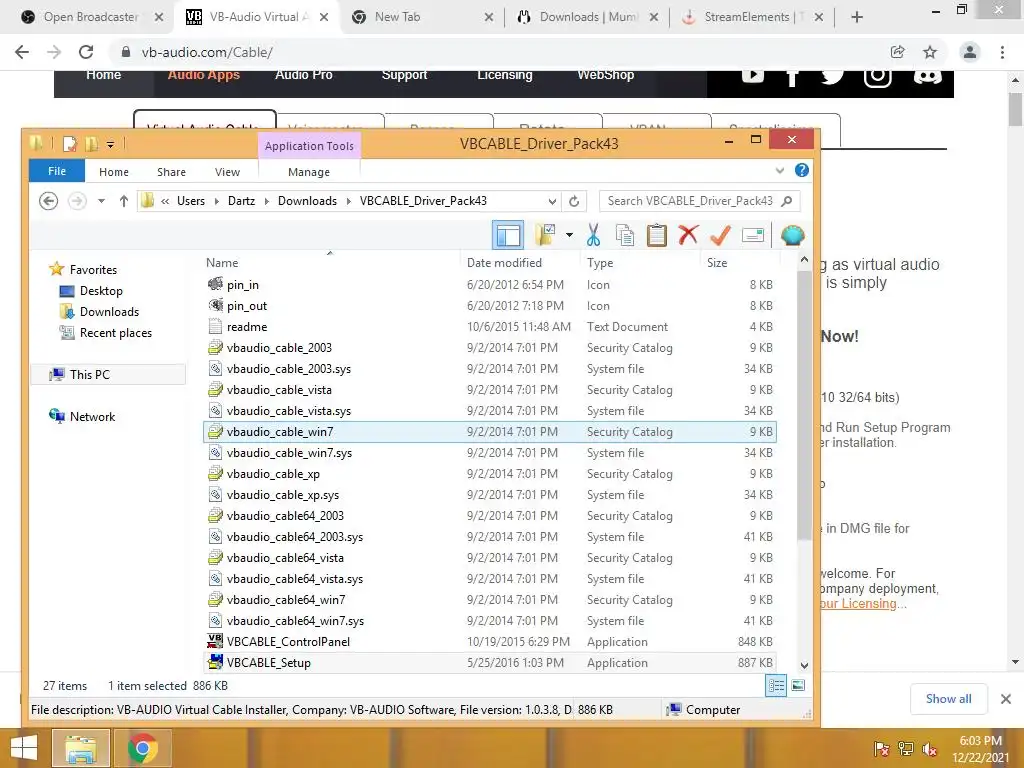Open the File ribbon tab
Screen dimensions: 1024x768
tap(57, 171)
